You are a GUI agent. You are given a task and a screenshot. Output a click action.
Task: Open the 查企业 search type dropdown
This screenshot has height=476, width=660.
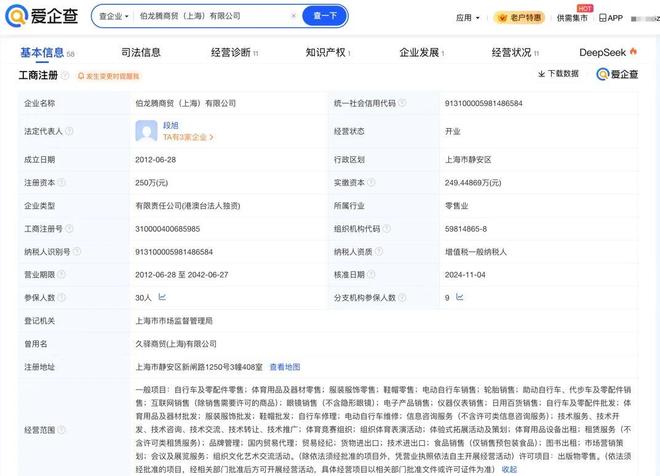pos(113,16)
